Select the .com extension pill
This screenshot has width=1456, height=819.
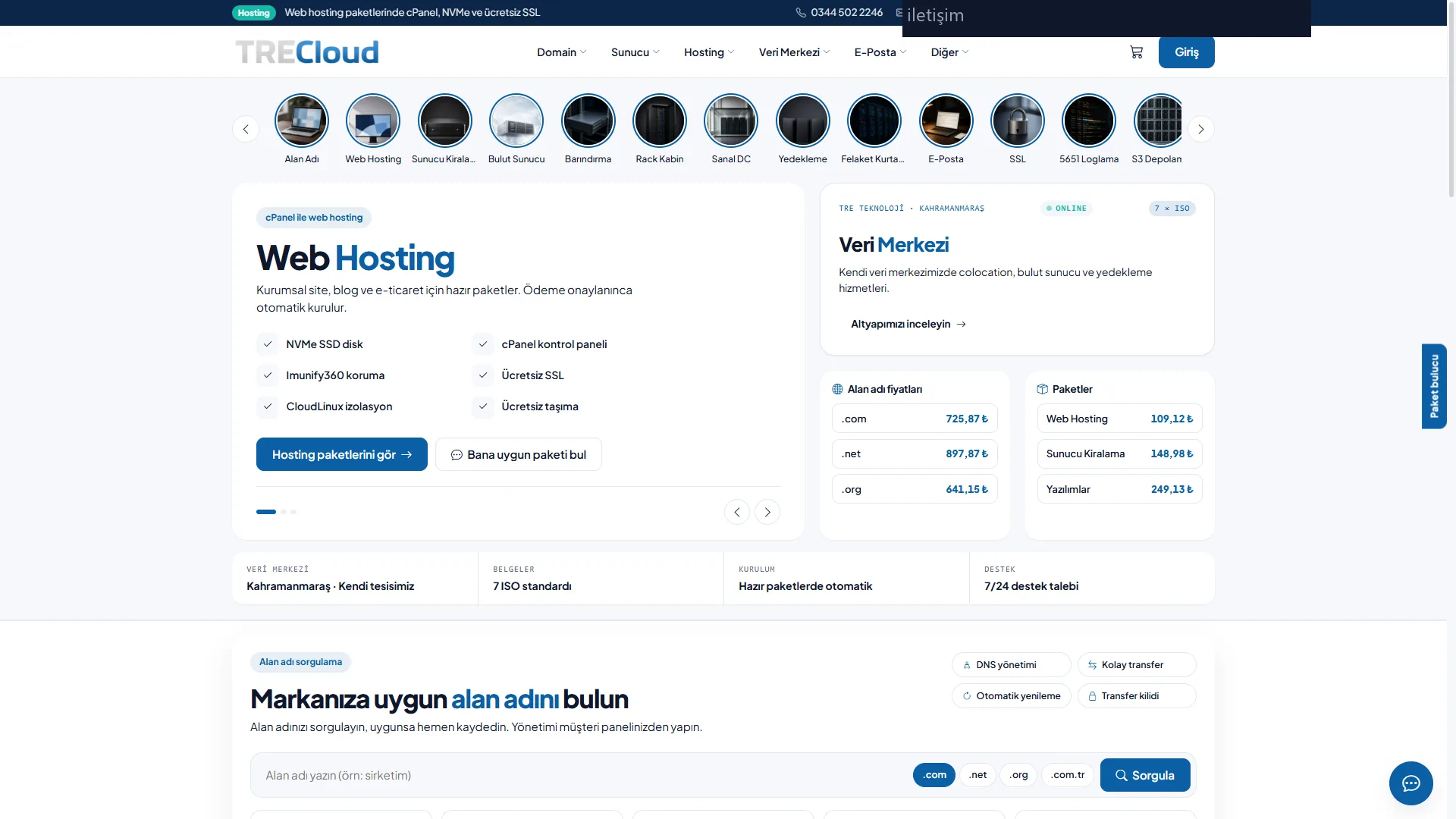coord(934,775)
